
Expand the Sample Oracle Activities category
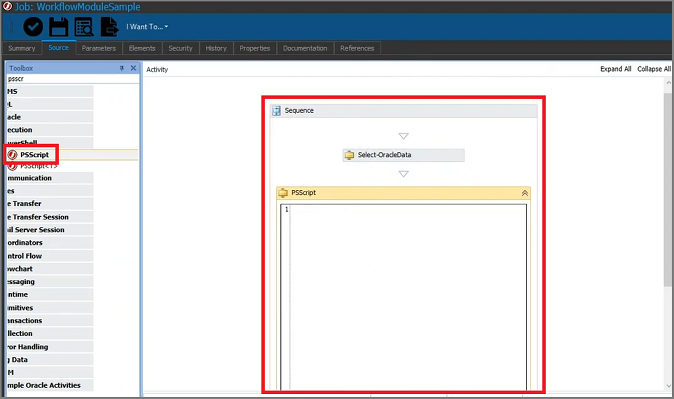[x=50, y=385]
